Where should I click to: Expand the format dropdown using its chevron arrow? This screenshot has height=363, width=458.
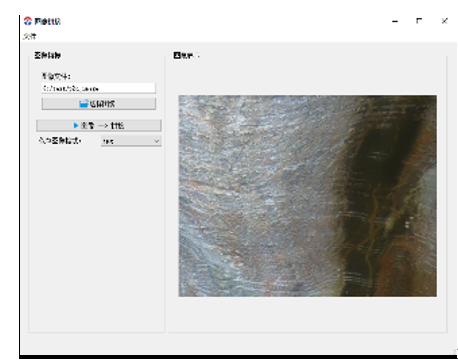pyautogui.click(x=157, y=141)
